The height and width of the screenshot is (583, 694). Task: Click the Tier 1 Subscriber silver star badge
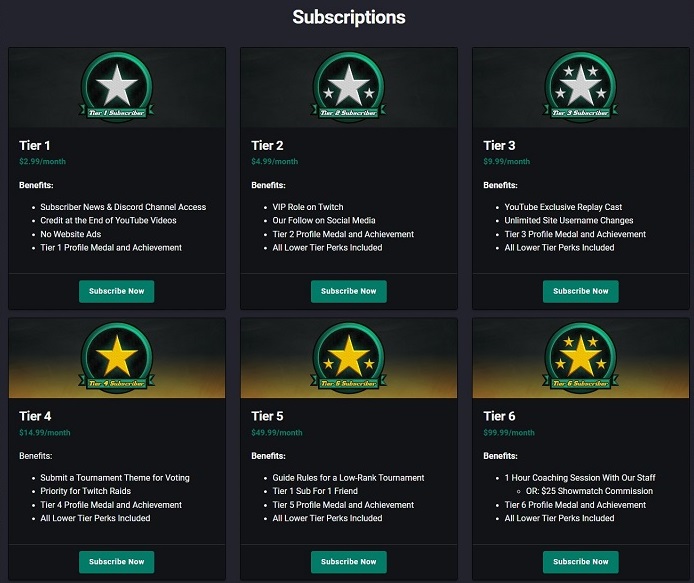[117, 87]
